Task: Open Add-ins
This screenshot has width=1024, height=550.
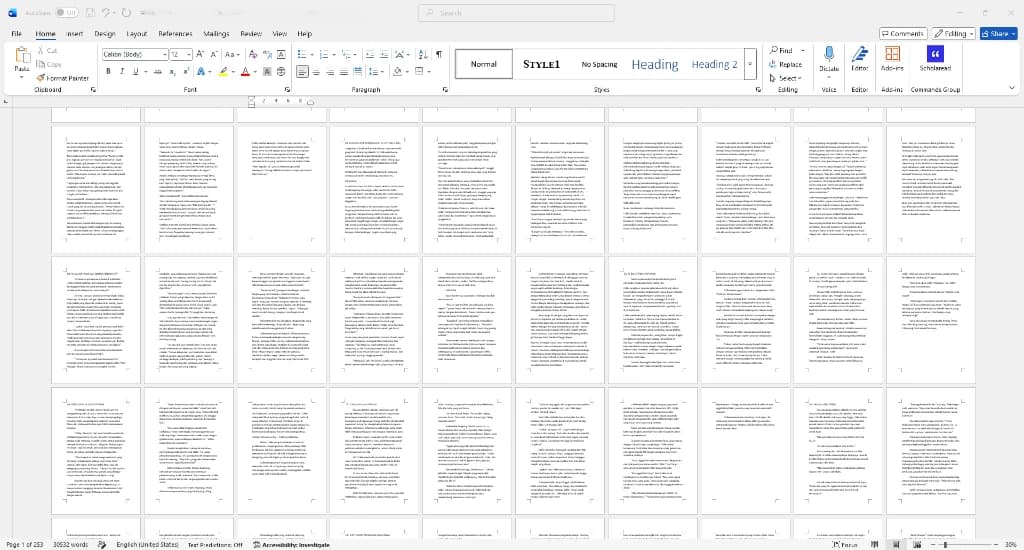Action: pyautogui.click(x=892, y=59)
